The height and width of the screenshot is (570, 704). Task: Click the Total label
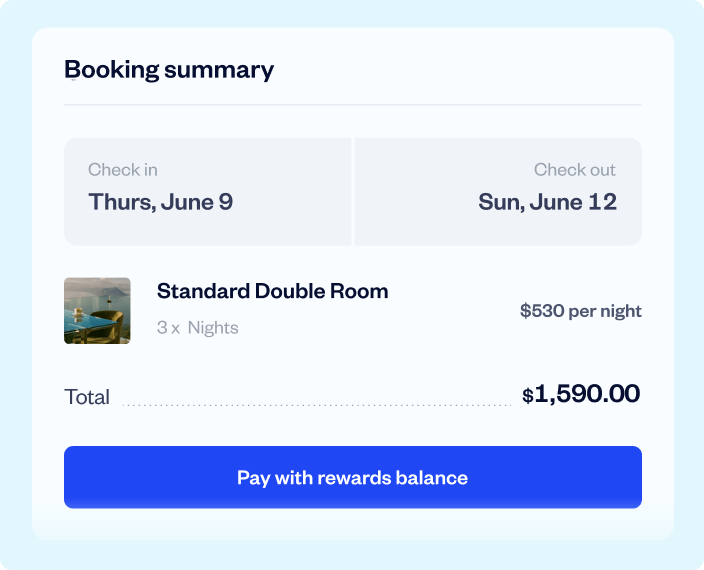(87, 396)
